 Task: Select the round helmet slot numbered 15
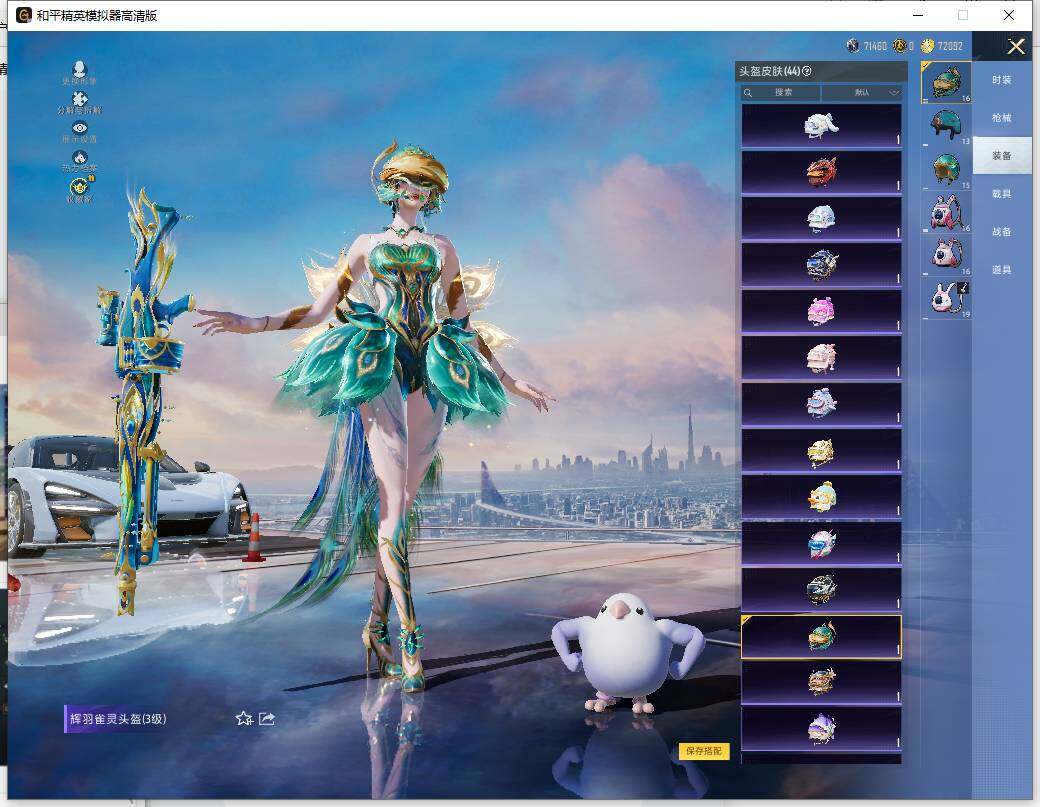946,169
